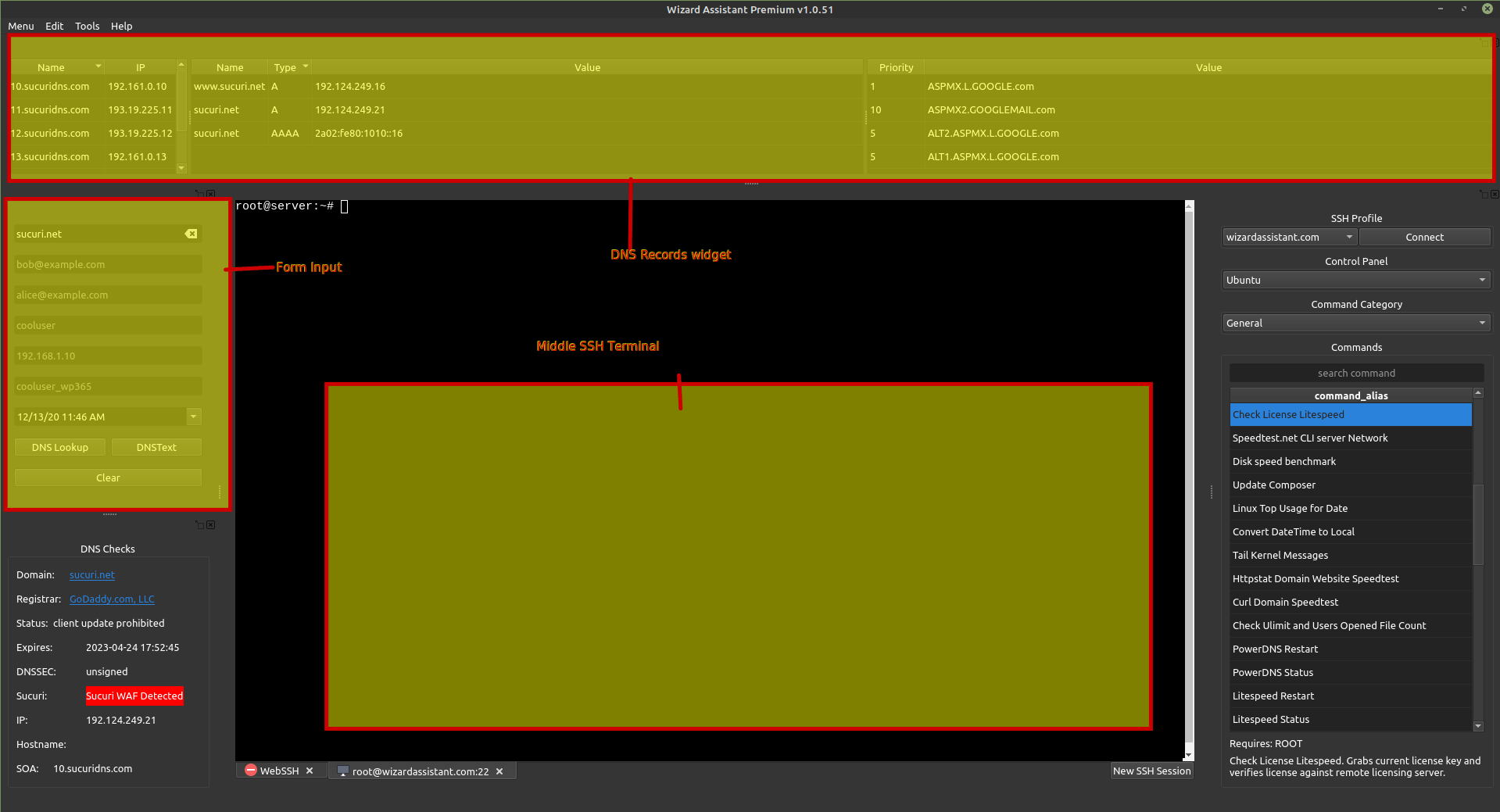Run a DNS Lookup with its button
Image resolution: width=1500 pixels, height=812 pixels.
tap(59, 447)
